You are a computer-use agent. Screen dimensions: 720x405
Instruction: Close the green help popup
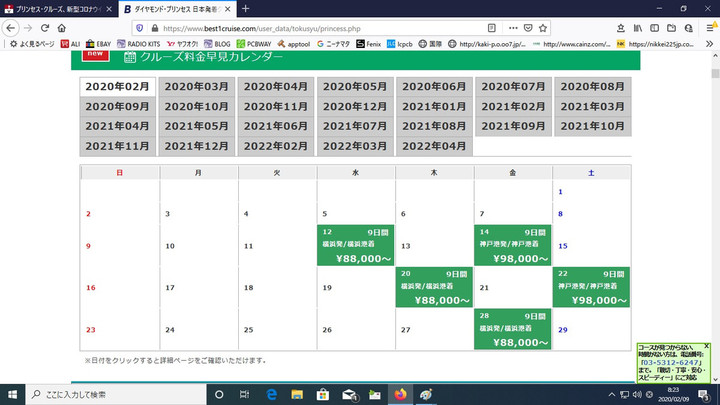click(x=706, y=346)
